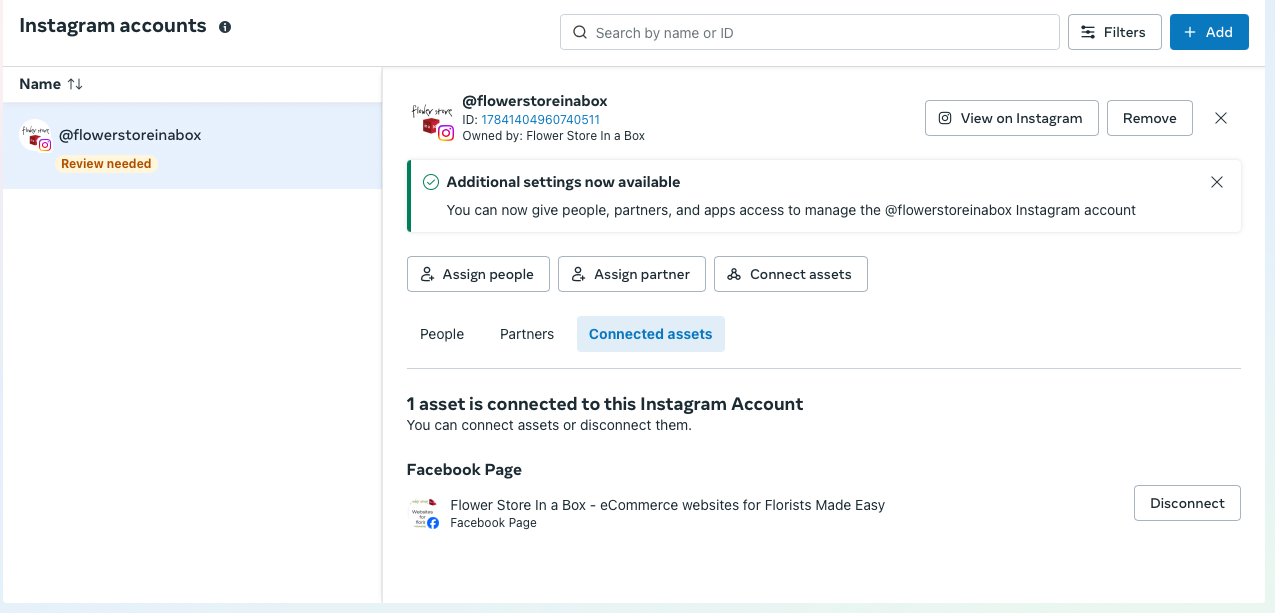Click the Owned by: Flower Store In a Box text
This screenshot has height=613, width=1275.
tap(554, 136)
